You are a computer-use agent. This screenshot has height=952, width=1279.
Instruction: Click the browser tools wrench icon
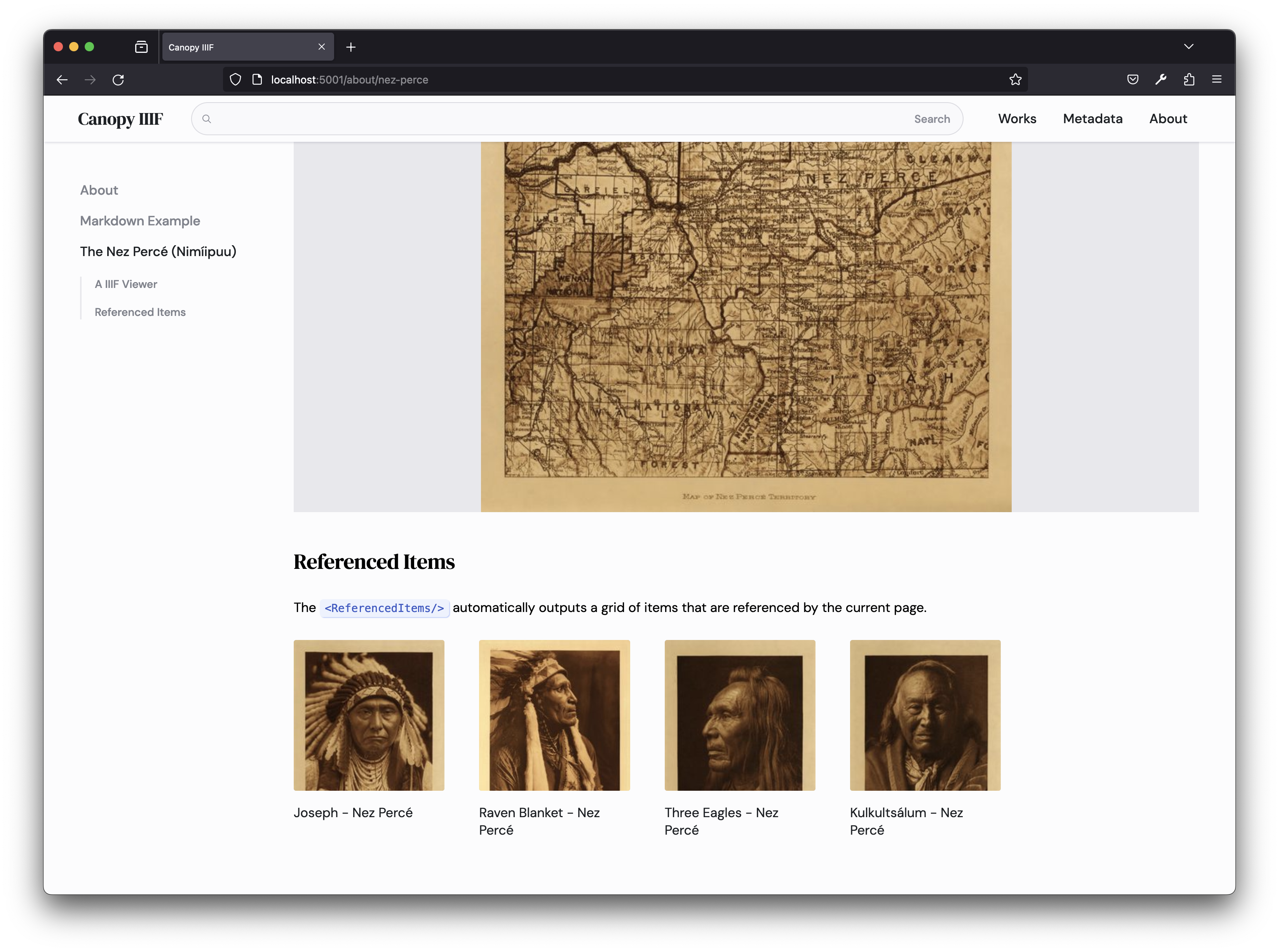tap(1161, 80)
